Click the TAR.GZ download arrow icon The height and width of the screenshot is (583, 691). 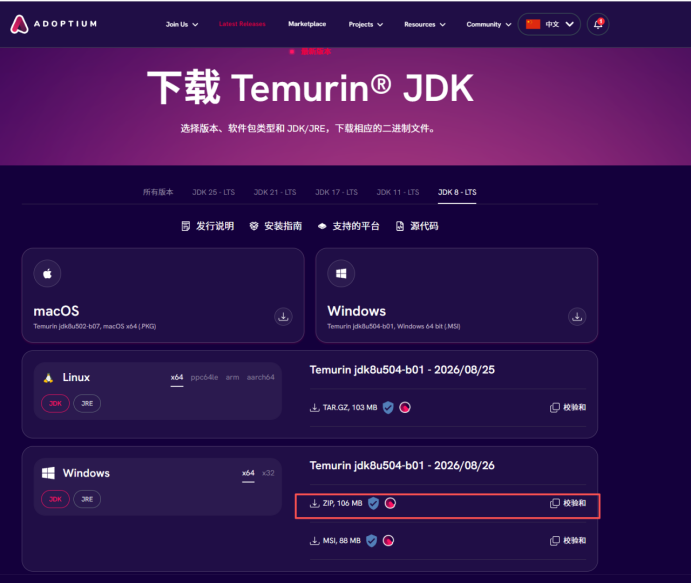click(x=315, y=408)
